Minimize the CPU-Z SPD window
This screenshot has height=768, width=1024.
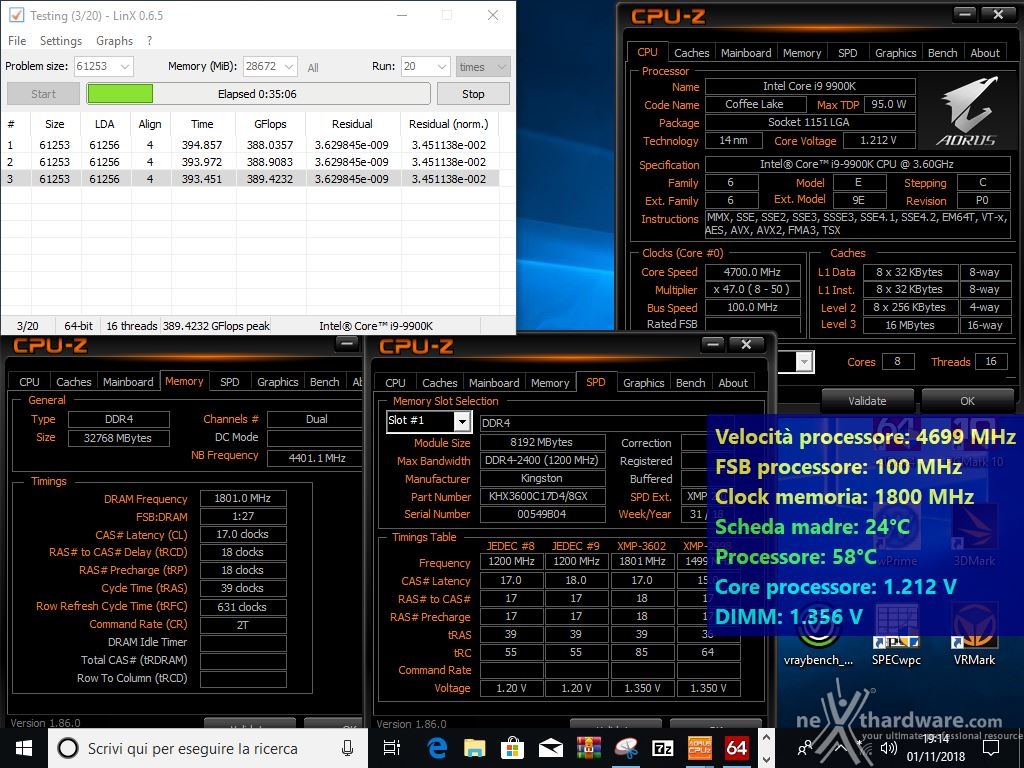(713, 344)
